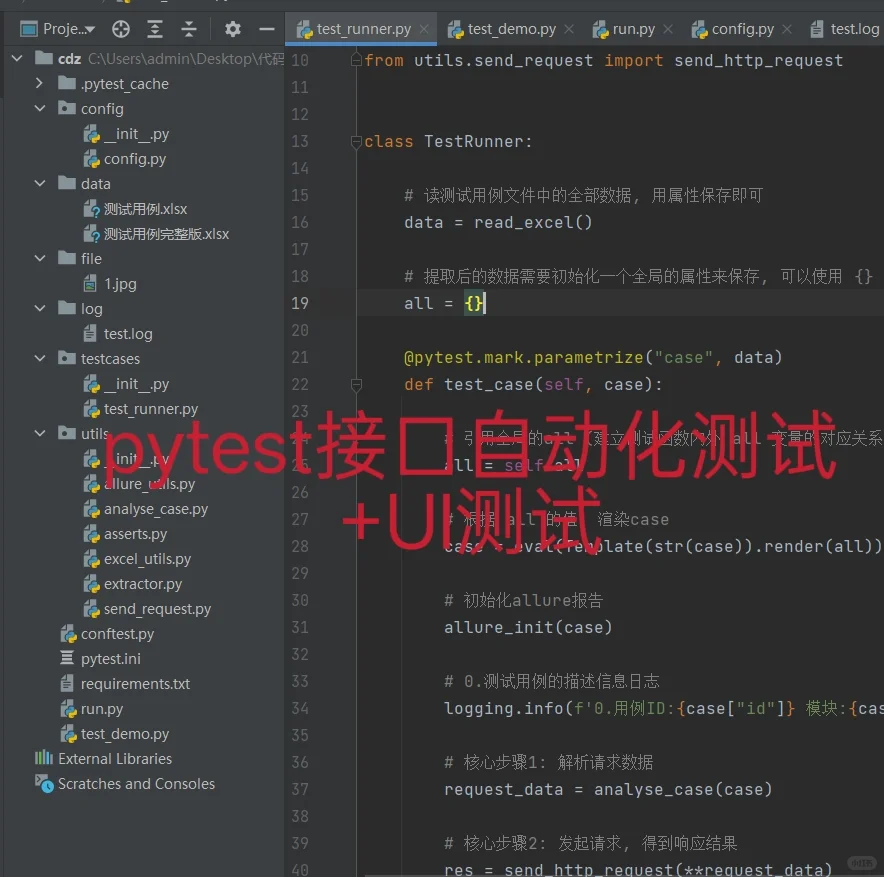Expand the .pytest_cache folder
The image size is (884, 877).
point(38,83)
